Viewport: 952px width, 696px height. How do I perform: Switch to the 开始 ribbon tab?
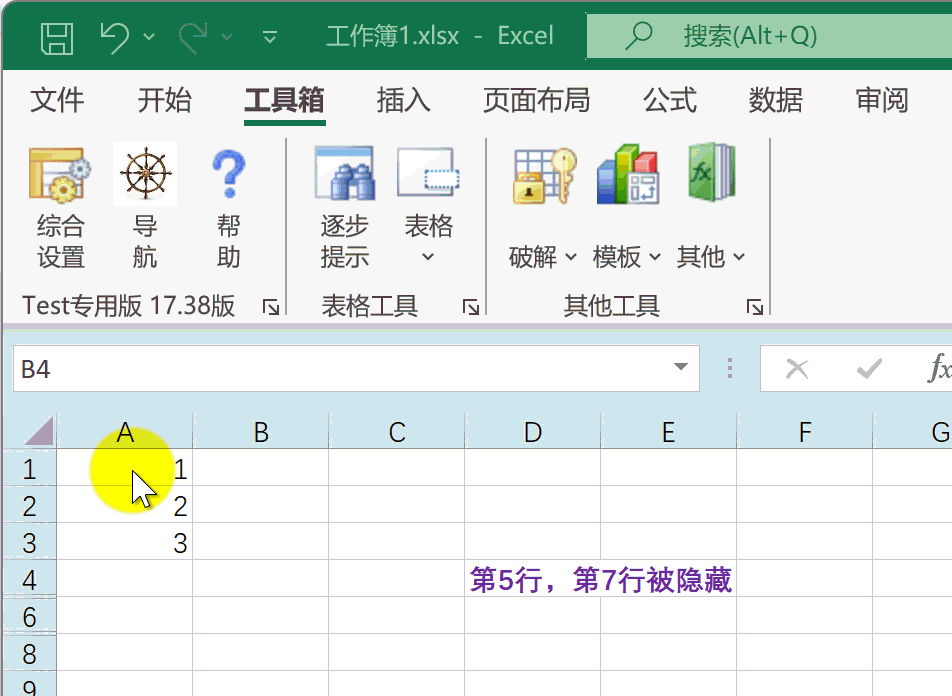[x=164, y=100]
